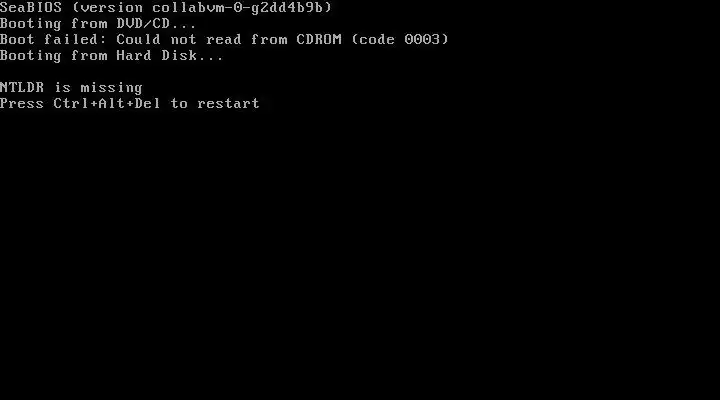
Task: Click the '(code 0003)' error code
Action: point(400,39)
